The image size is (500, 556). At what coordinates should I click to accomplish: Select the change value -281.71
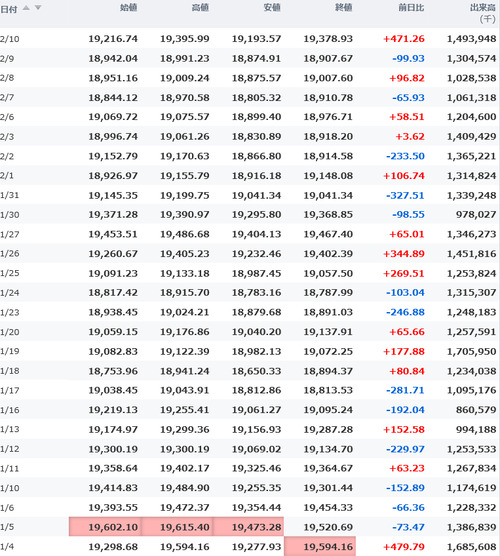pos(405,390)
